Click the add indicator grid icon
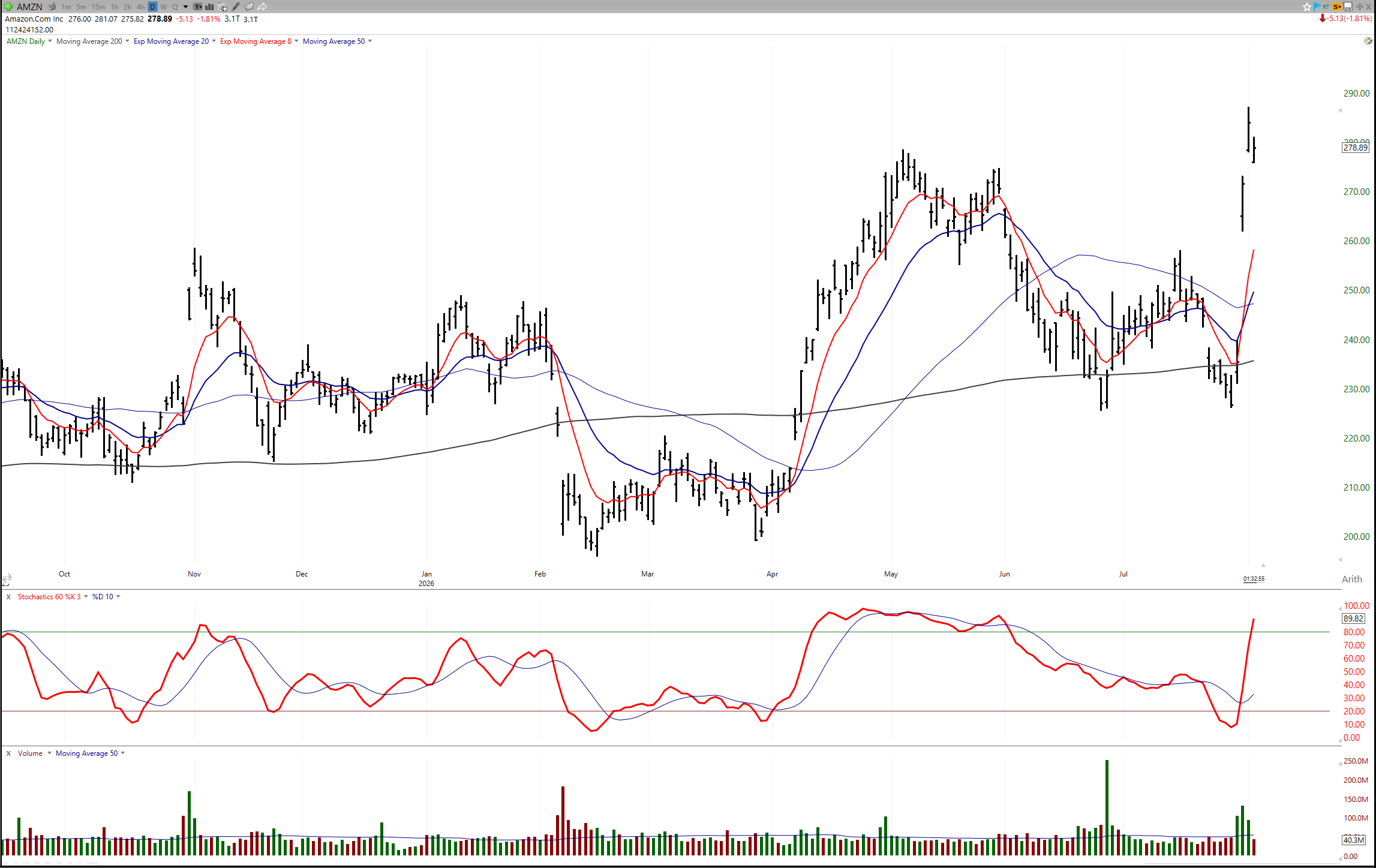 (222, 7)
